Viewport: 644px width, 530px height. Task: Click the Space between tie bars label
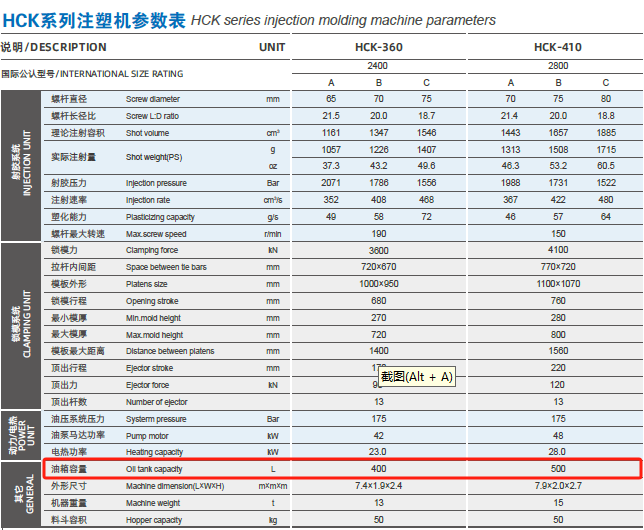(x=166, y=267)
